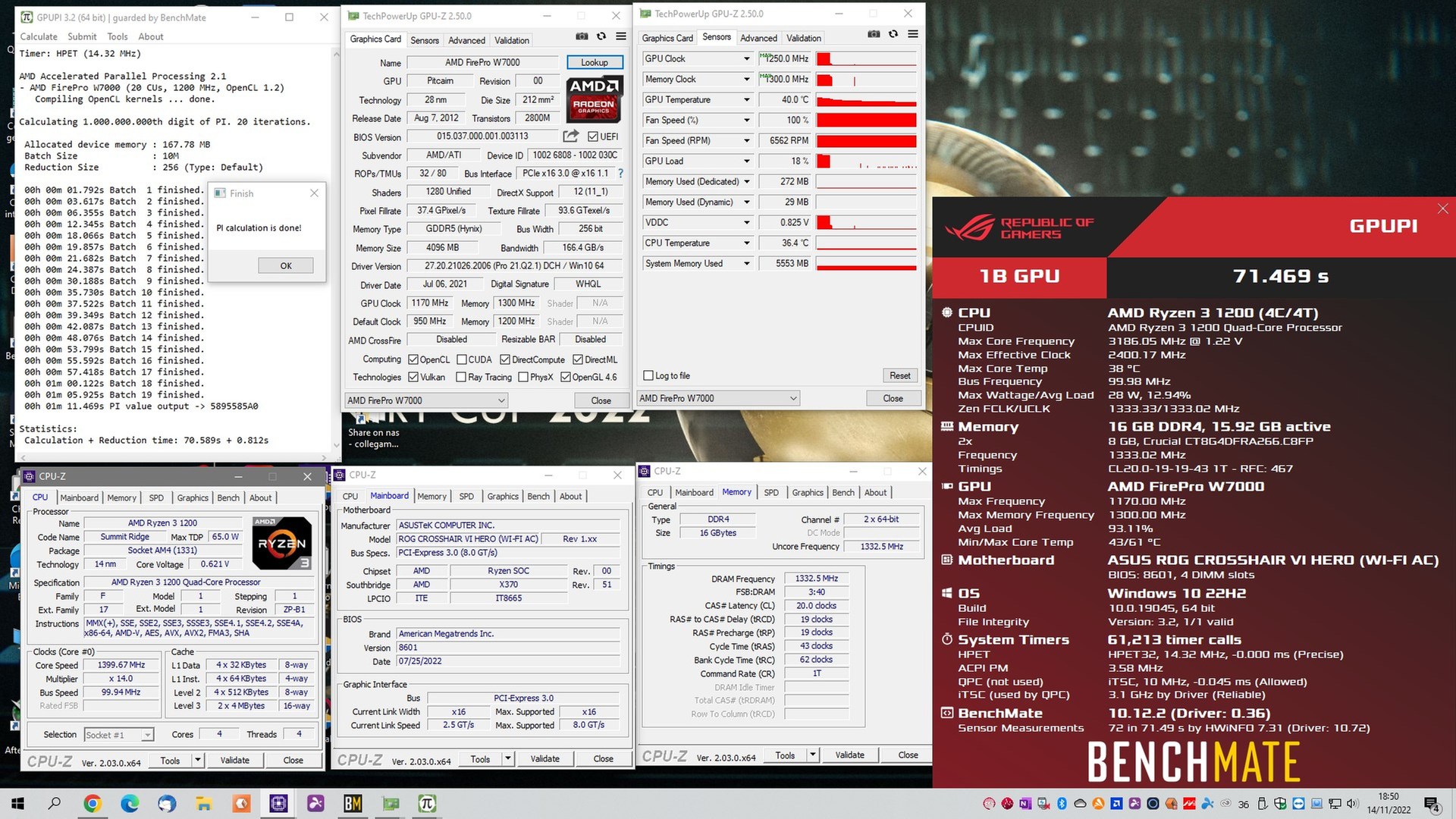Open Google Chrome from taskbar
This screenshot has height=819, width=1456.
coord(93,804)
